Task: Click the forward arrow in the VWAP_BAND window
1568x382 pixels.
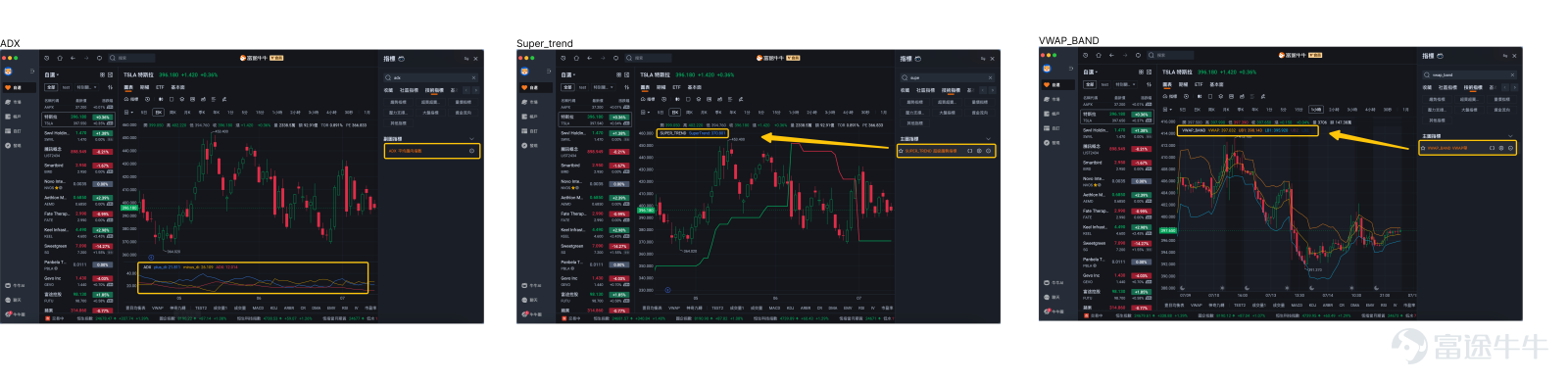Action: click(1125, 55)
